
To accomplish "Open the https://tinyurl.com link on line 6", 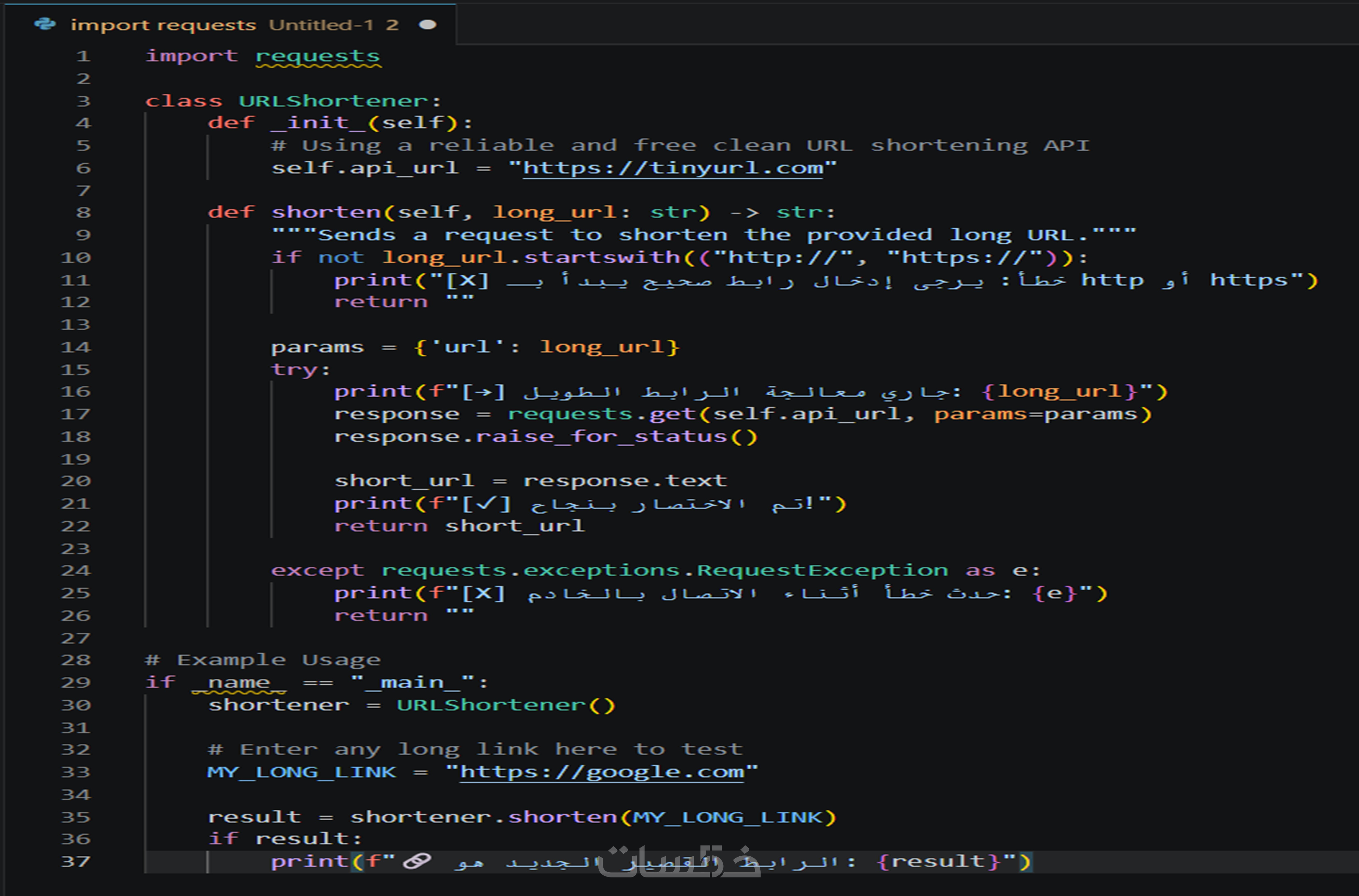I will tap(673, 168).
